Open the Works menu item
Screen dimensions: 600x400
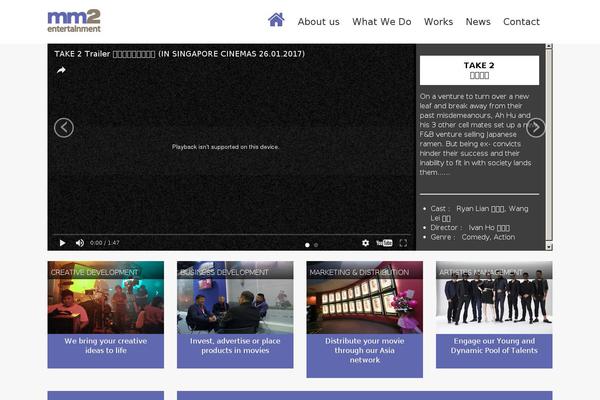click(438, 22)
